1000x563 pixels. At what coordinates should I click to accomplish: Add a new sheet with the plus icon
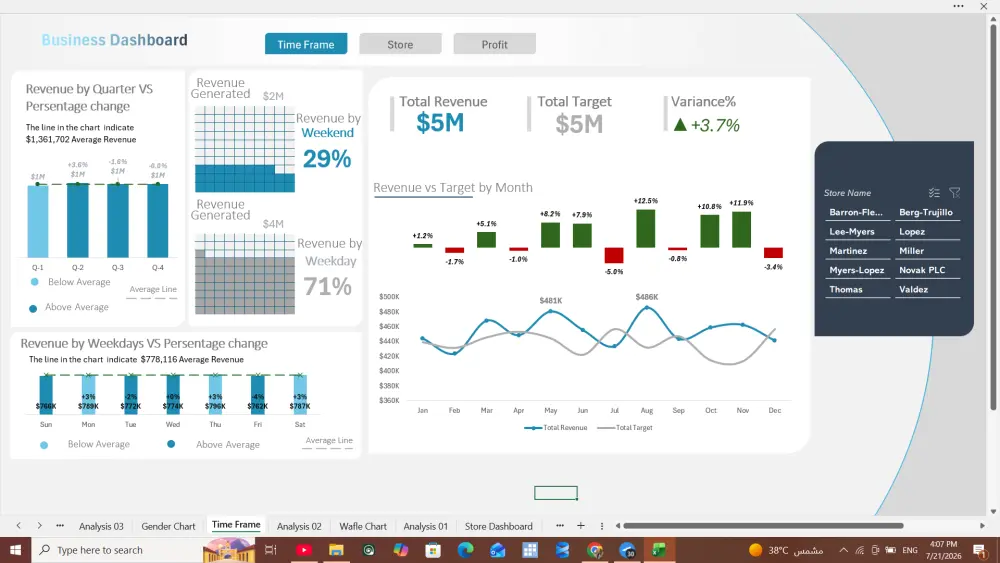pyautogui.click(x=580, y=525)
